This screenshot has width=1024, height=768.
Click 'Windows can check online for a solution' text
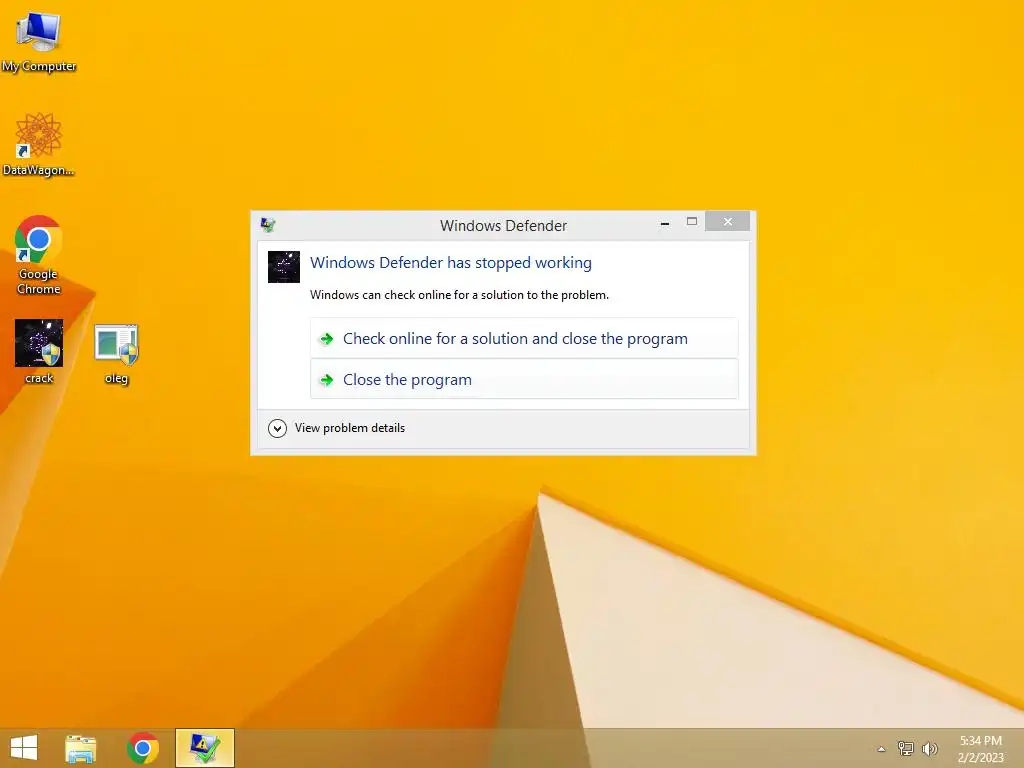459,295
